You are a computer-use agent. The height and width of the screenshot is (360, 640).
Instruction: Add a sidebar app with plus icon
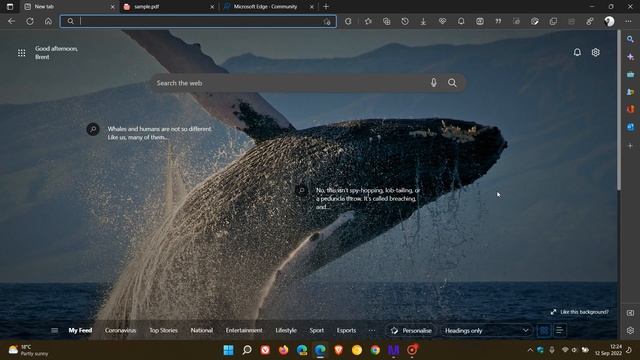pos(630,145)
